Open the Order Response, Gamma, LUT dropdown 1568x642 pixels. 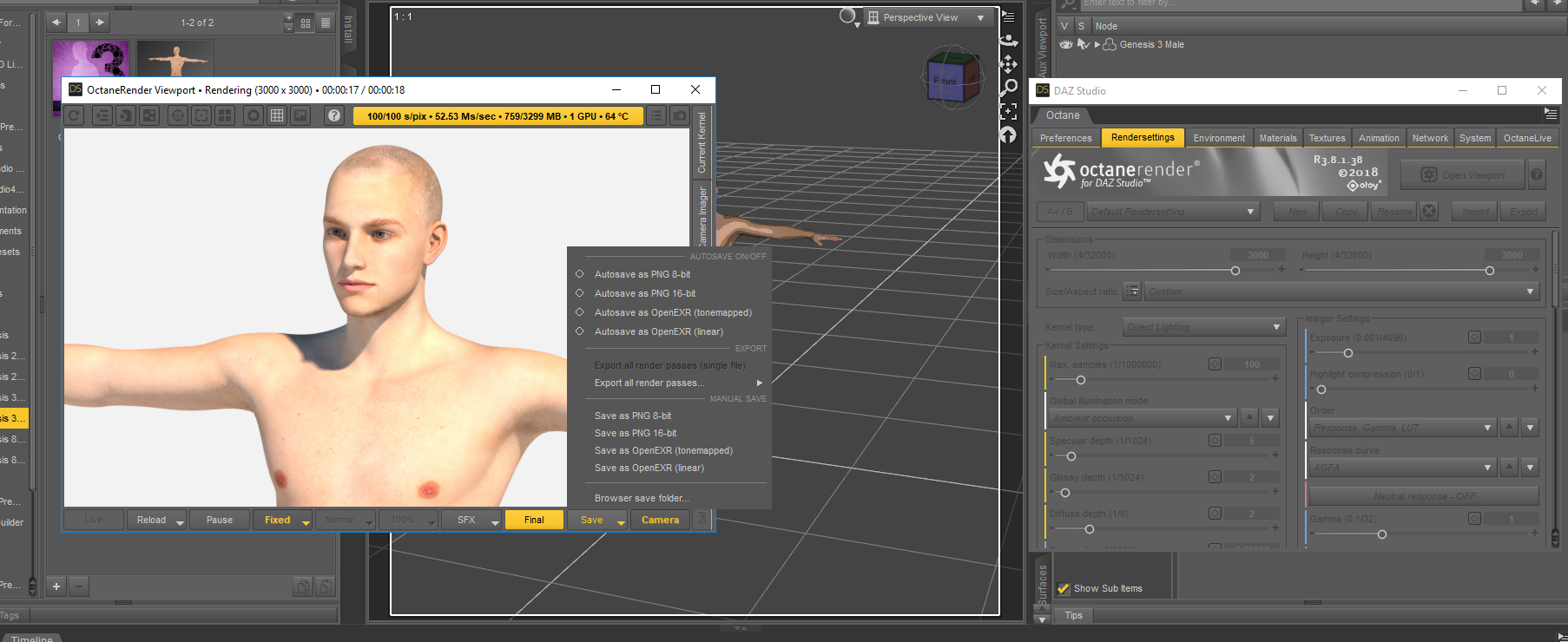click(x=1402, y=428)
